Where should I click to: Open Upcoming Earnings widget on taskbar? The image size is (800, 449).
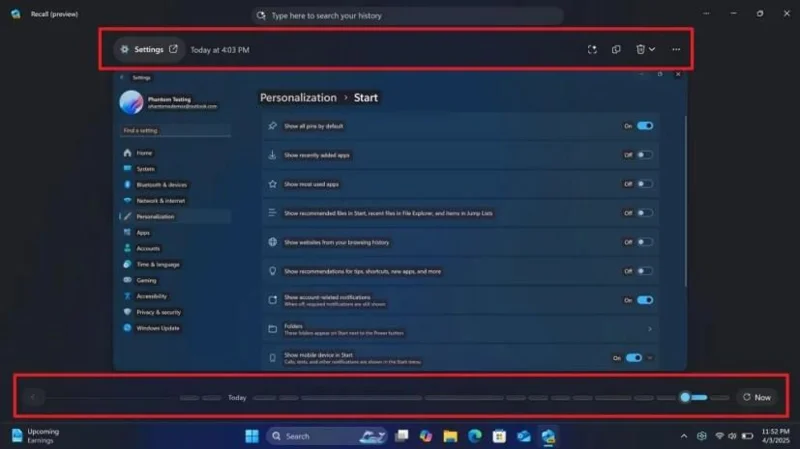(36, 436)
